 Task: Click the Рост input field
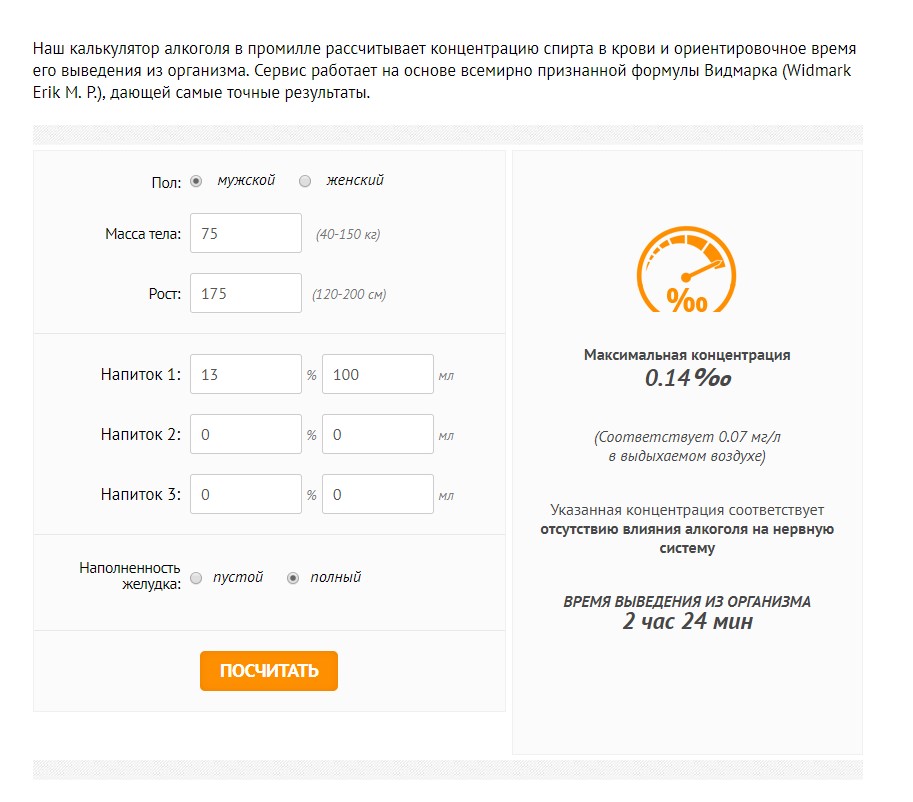[246, 293]
